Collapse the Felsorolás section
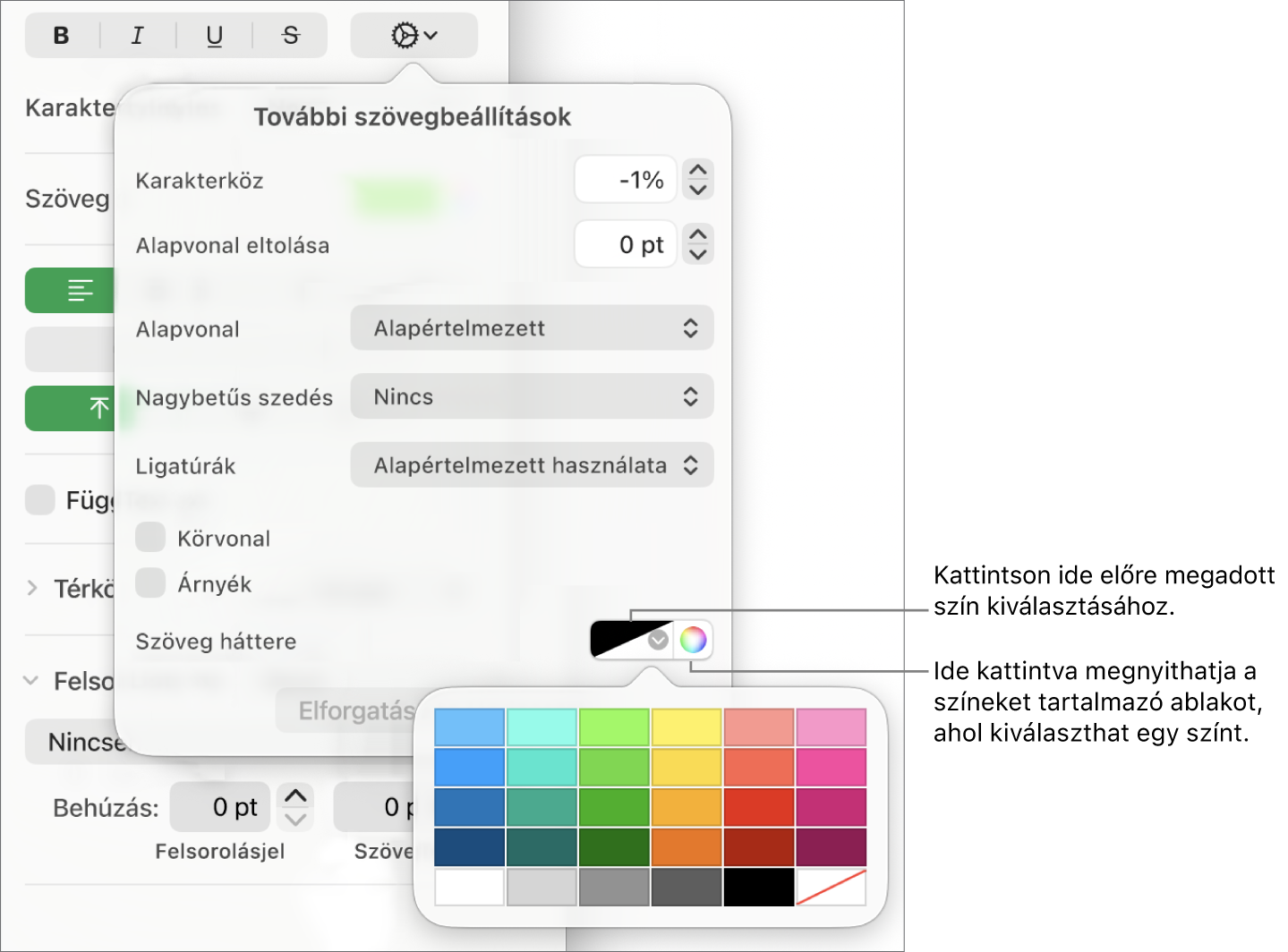The image size is (1288, 952). pyautogui.click(x=31, y=680)
